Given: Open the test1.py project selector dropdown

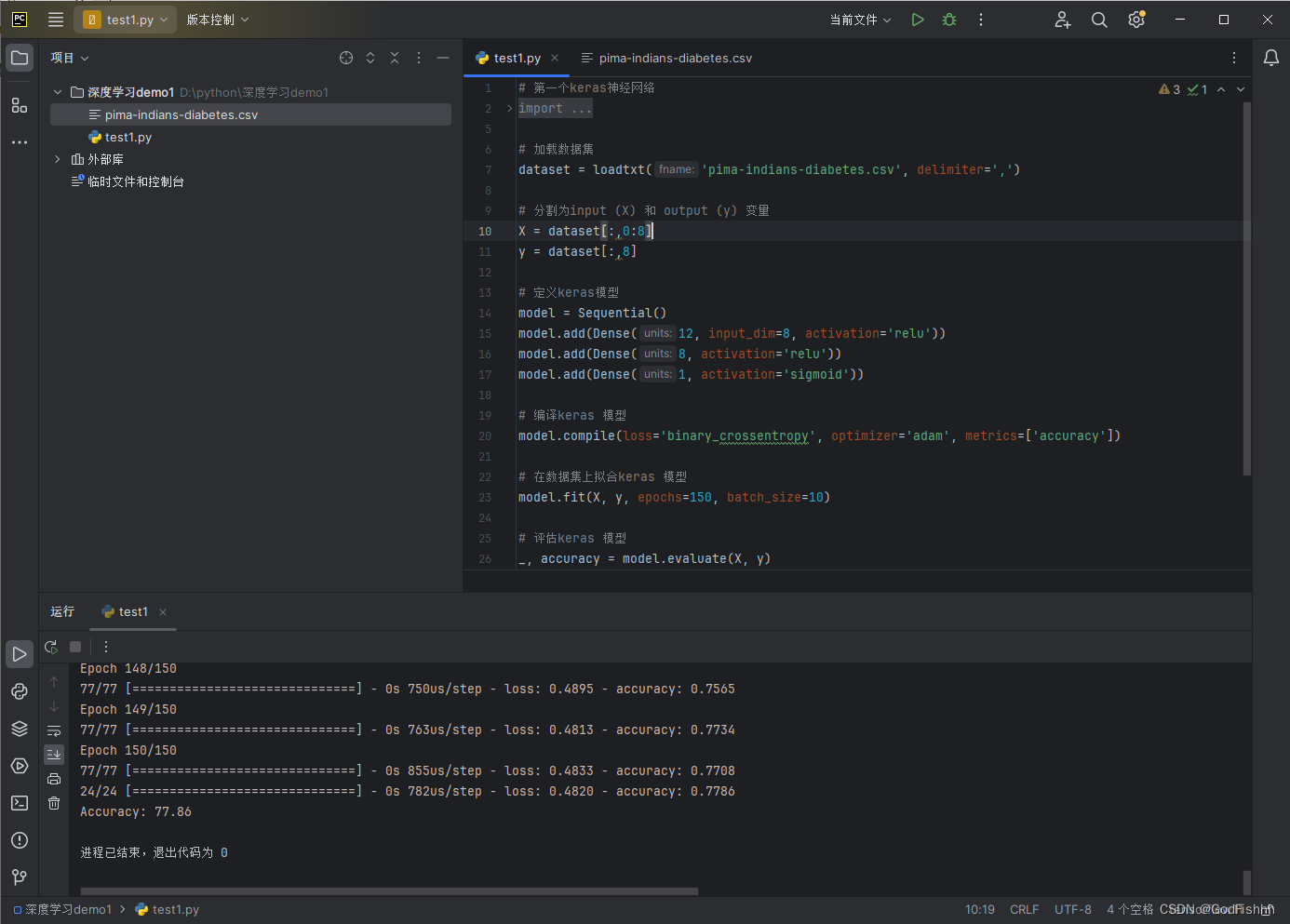Looking at the screenshot, I should tap(126, 20).
